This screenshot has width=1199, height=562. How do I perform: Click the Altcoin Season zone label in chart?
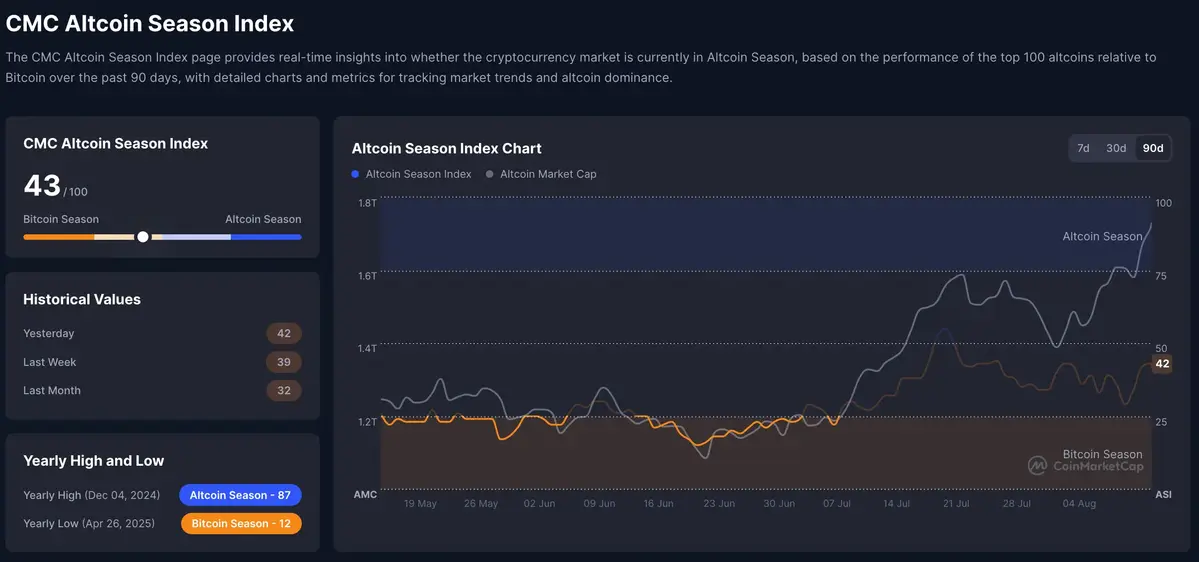[1102, 237]
